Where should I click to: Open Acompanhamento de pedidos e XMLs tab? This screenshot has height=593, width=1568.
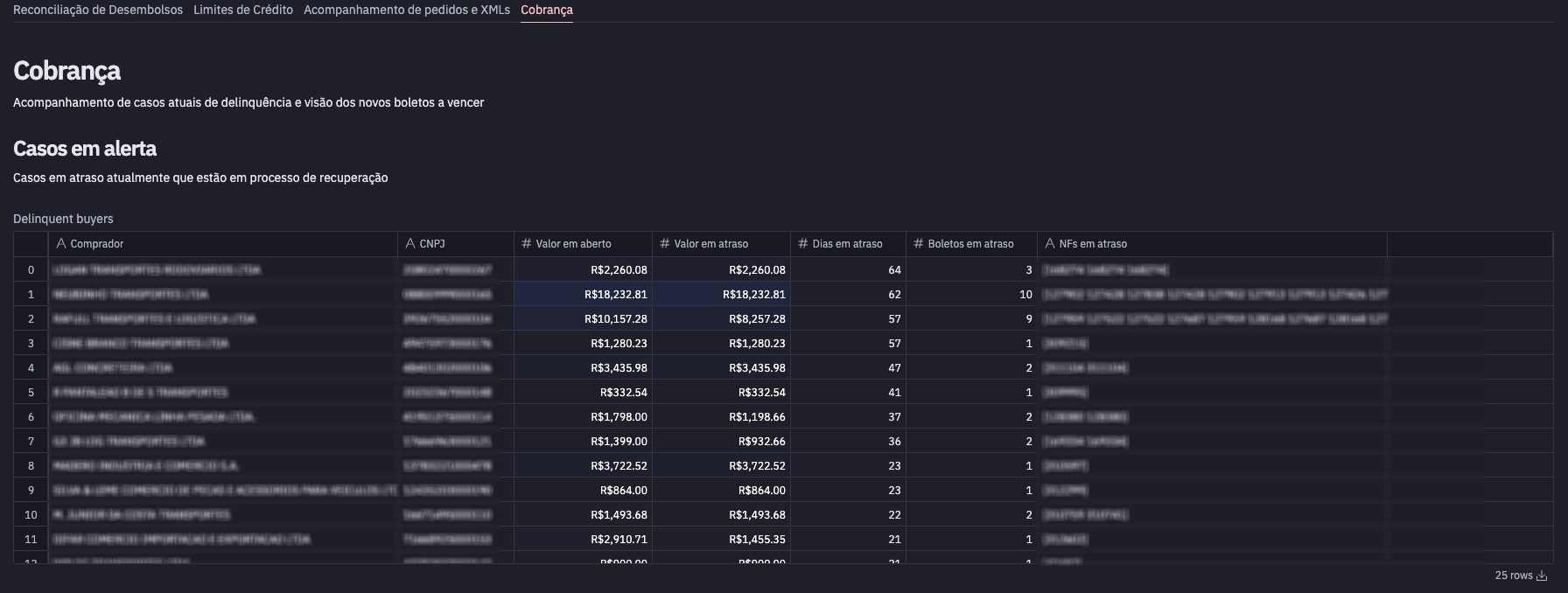(x=407, y=10)
